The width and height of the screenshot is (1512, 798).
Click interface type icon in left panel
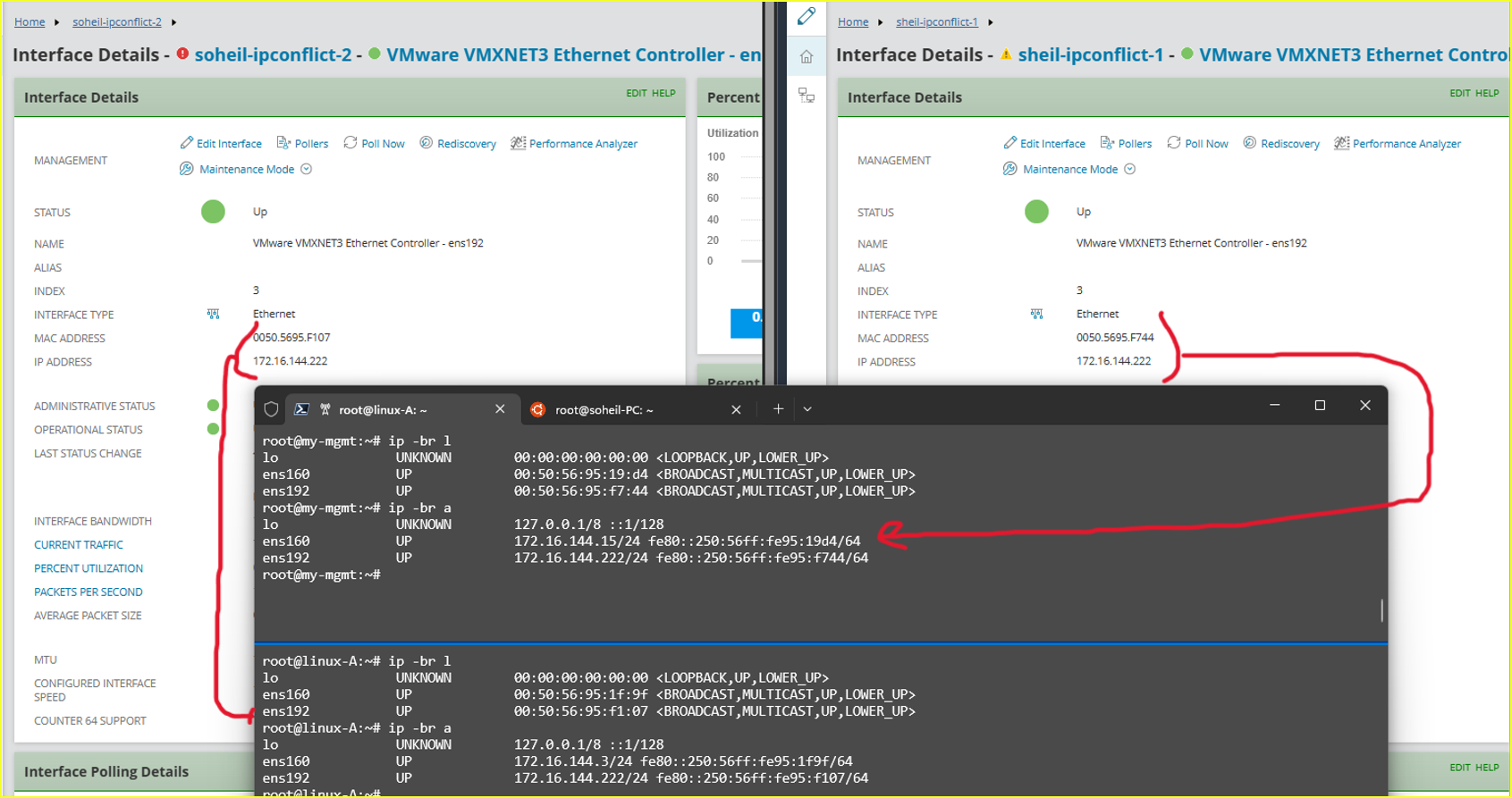[213, 314]
